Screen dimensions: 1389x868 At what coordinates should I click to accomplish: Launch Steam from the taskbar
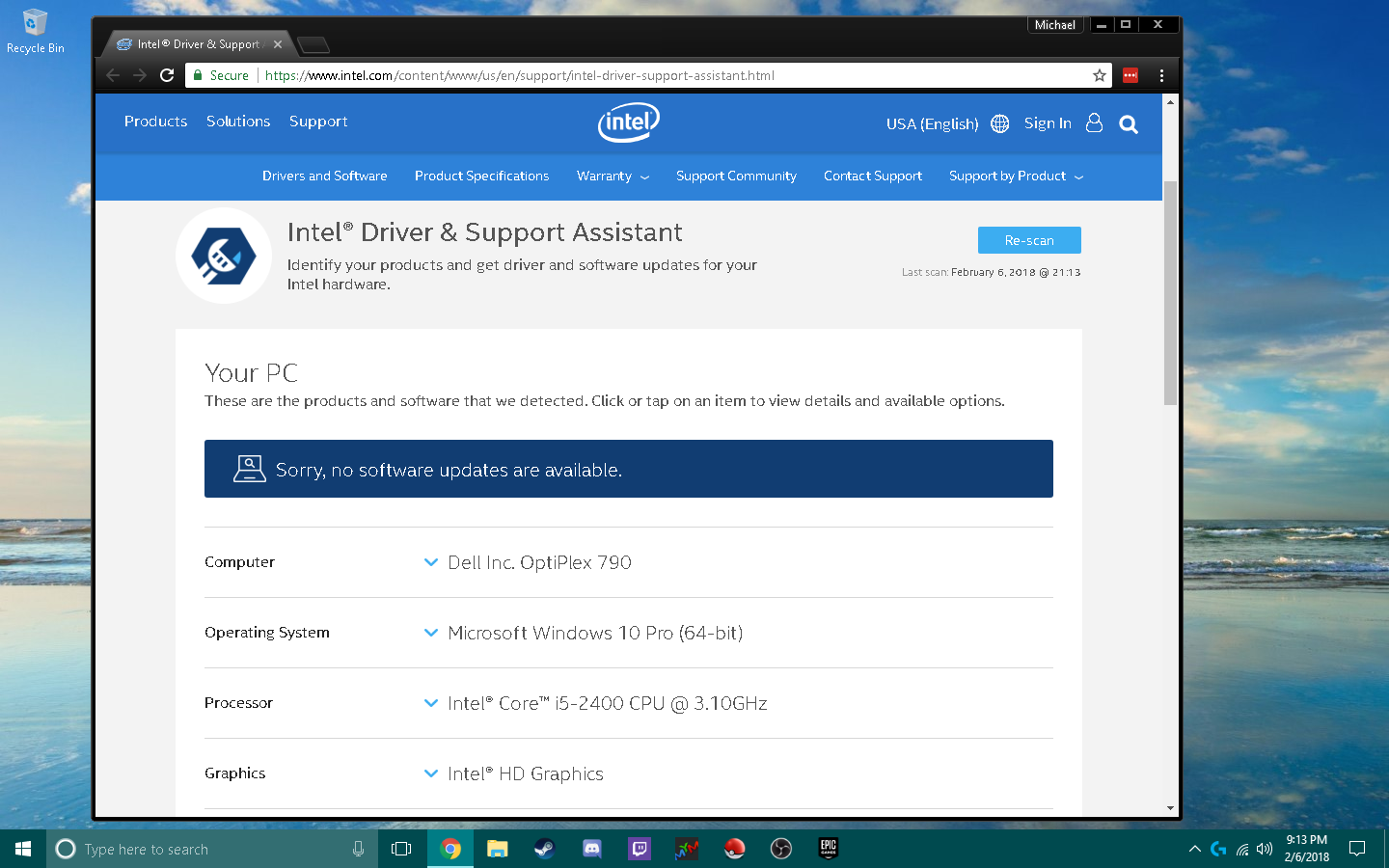point(545,849)
